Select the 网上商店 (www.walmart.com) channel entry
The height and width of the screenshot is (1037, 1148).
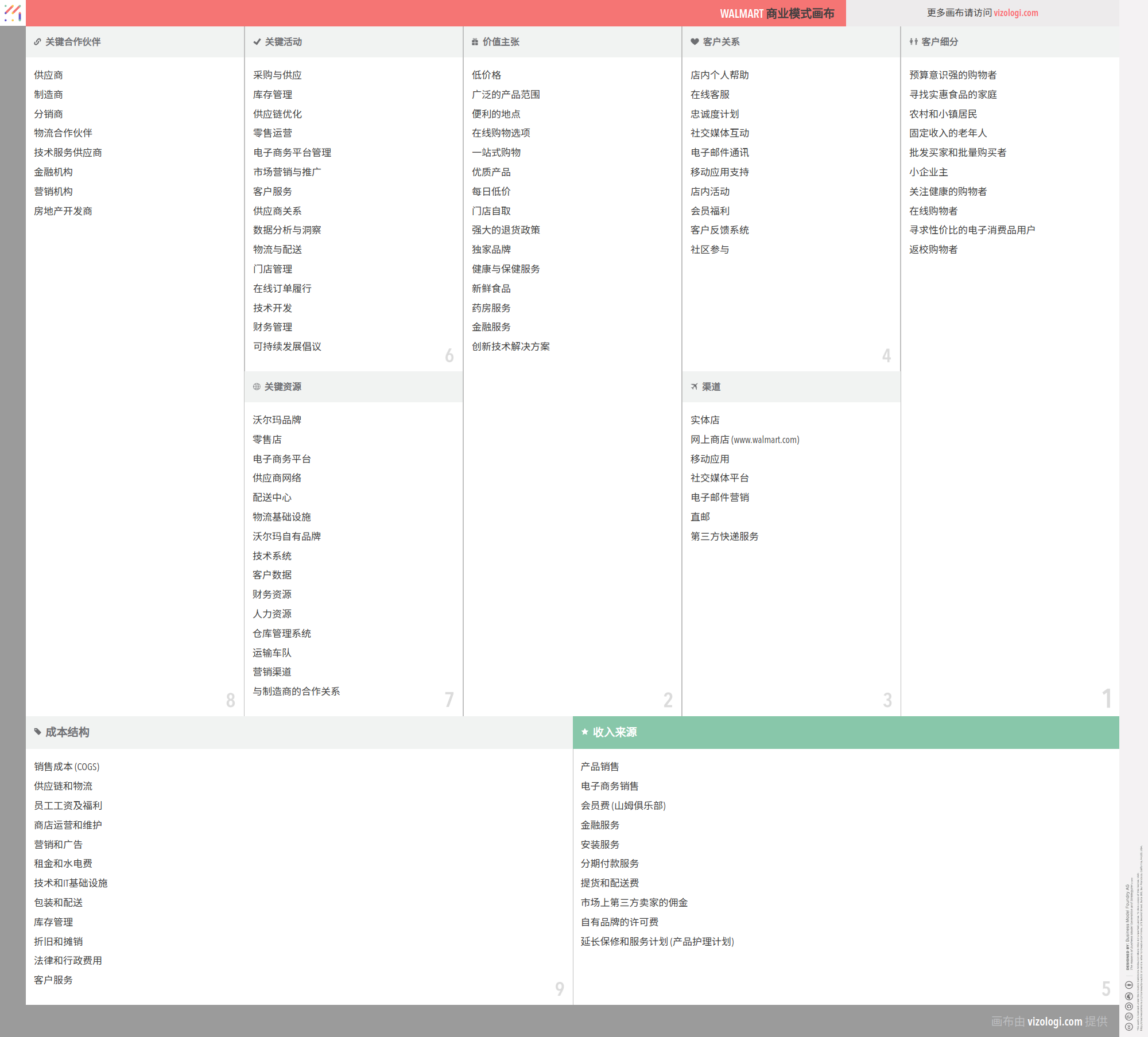coord(744,440)
